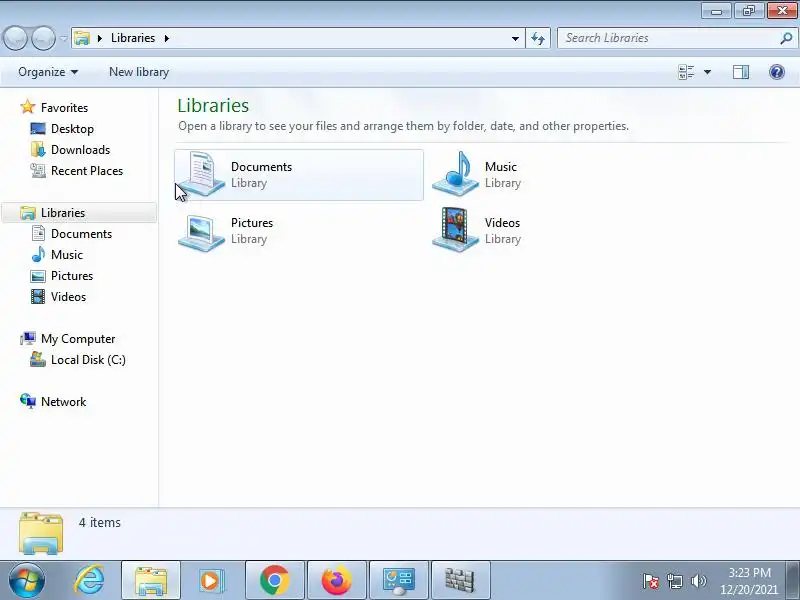Click the Documents label in the main pane
Image resolution: width=800 pixels, height=600 pixels.
tap(261, 167)
